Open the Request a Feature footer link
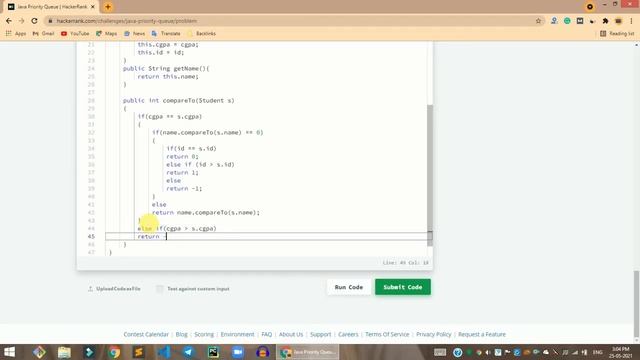Viewport: 640px width, 360px height. pos(482,334)
